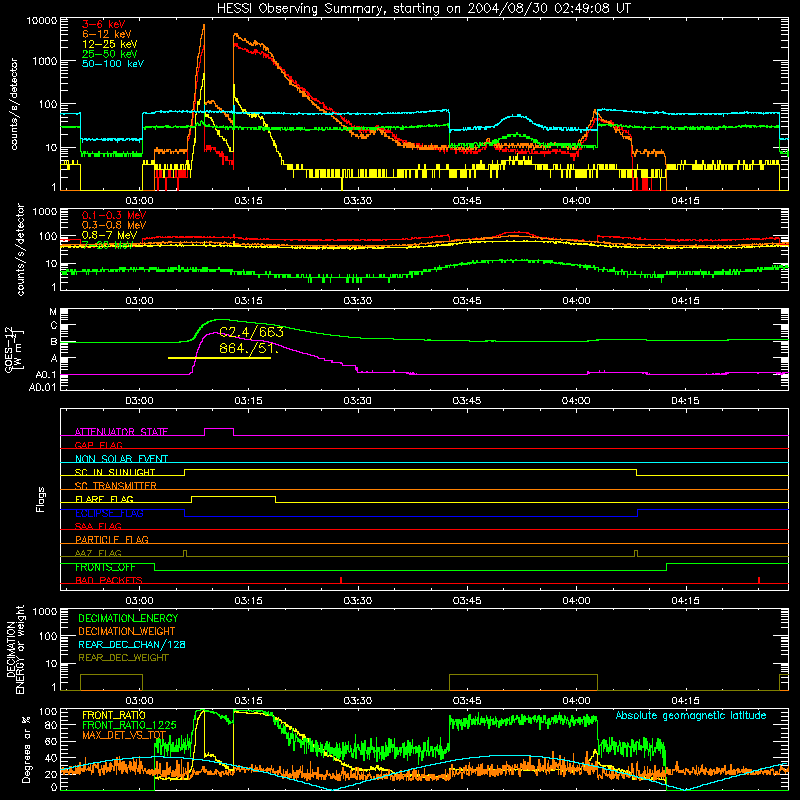Click the C2.4/663 flare annotation
Viewport: 800px width, 800px height.
251,332
